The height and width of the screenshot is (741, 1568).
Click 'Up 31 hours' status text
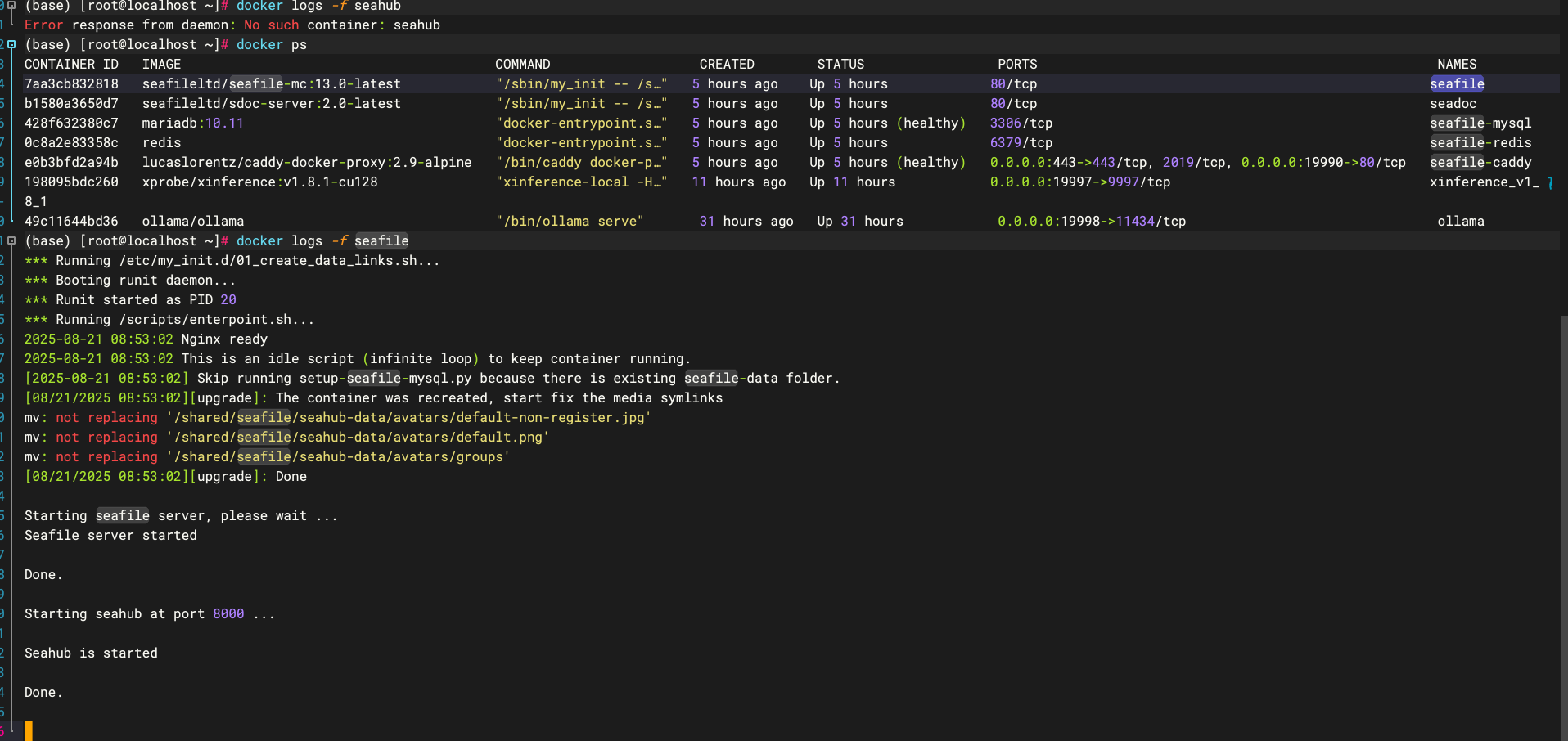[860, 221]
